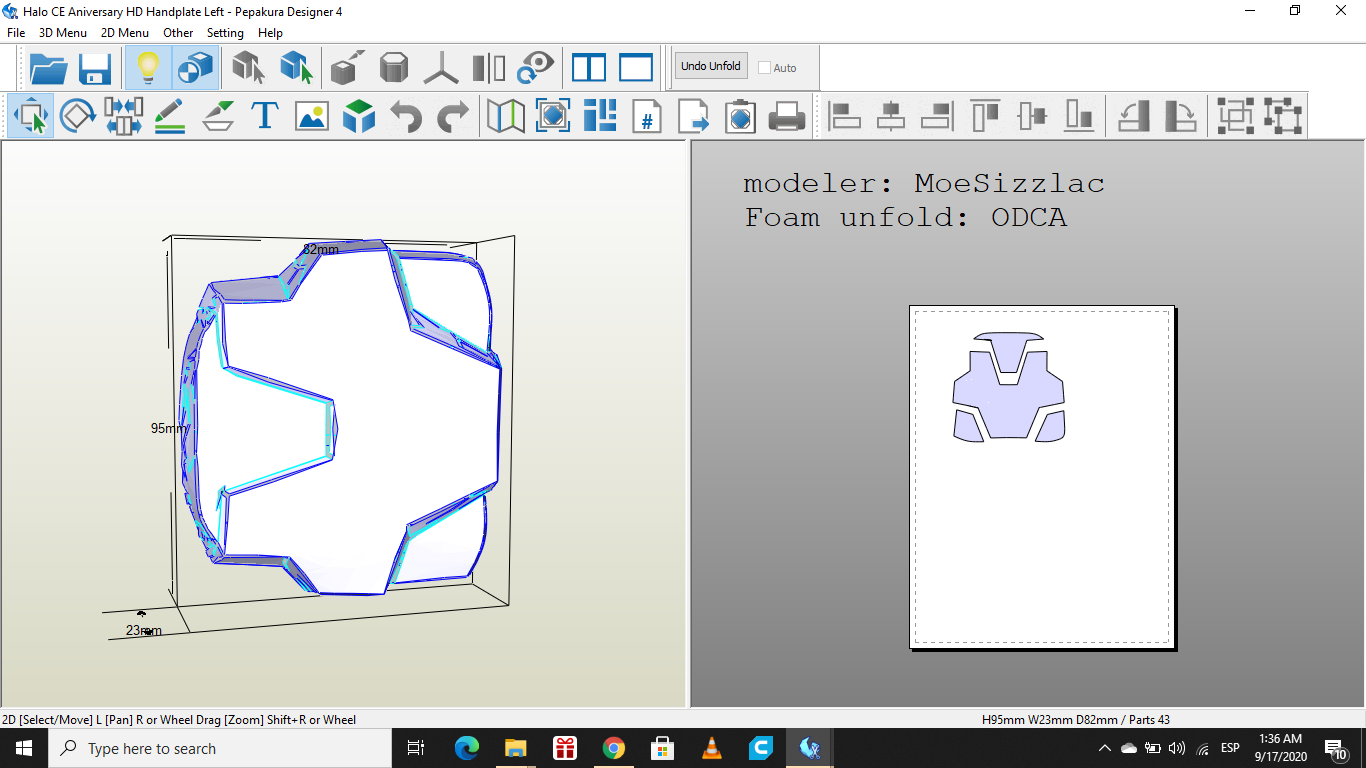
Task: Redo the action with the right arrow
Action: tap(453, 116)
